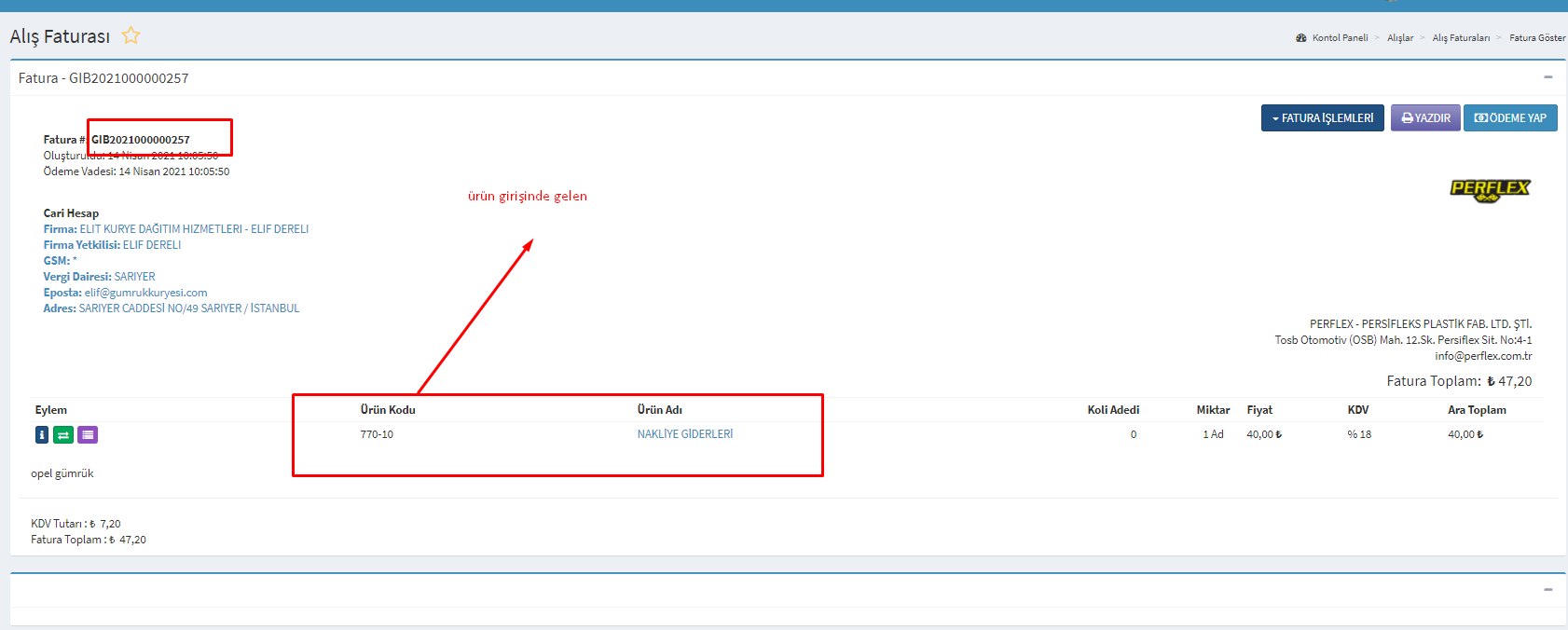This screenshot has width=1568, height=630.
Task: Collapse the empty bottom panel
Action: [x=1547, y=590]
